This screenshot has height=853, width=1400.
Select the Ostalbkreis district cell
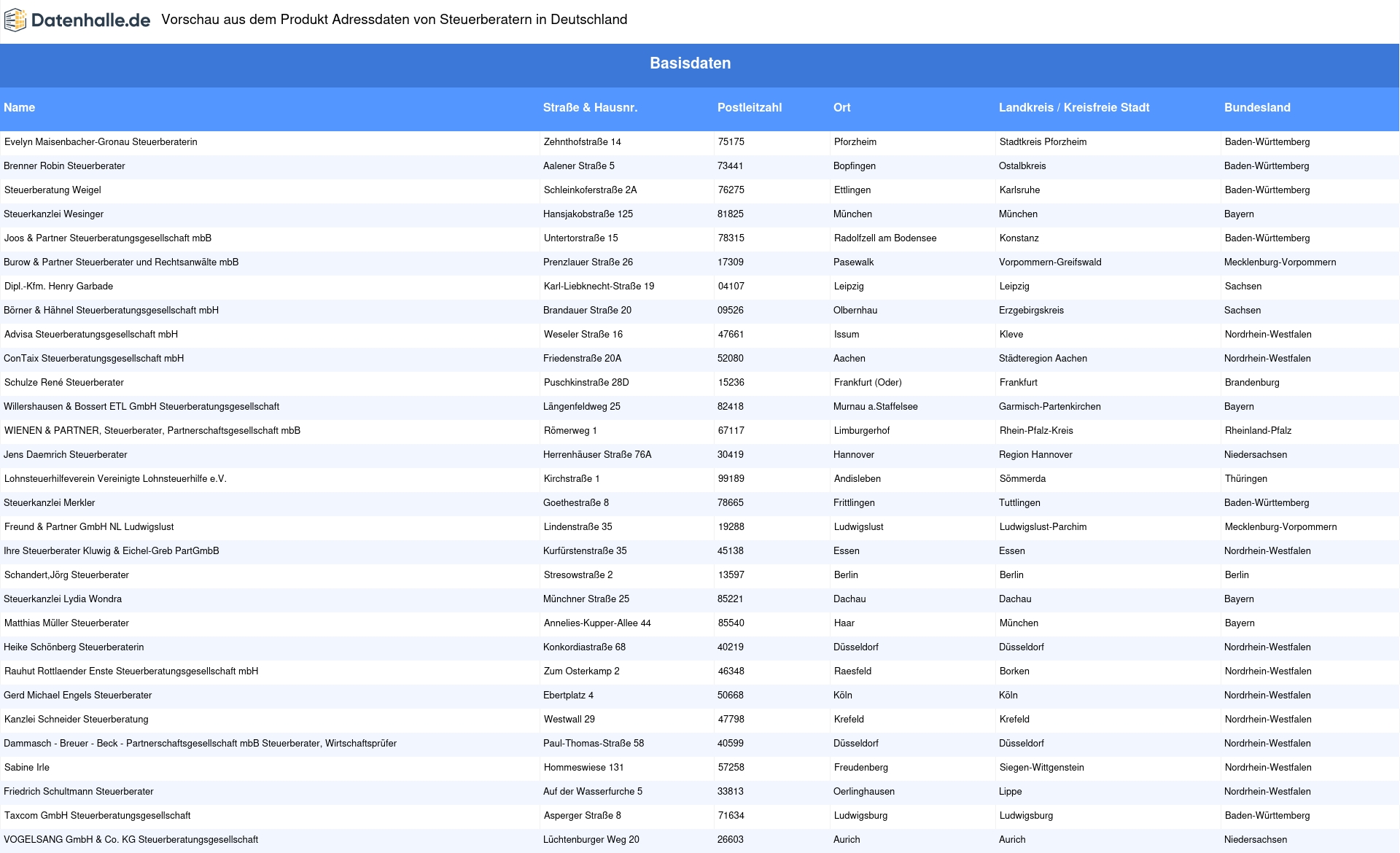[1022, 166]
